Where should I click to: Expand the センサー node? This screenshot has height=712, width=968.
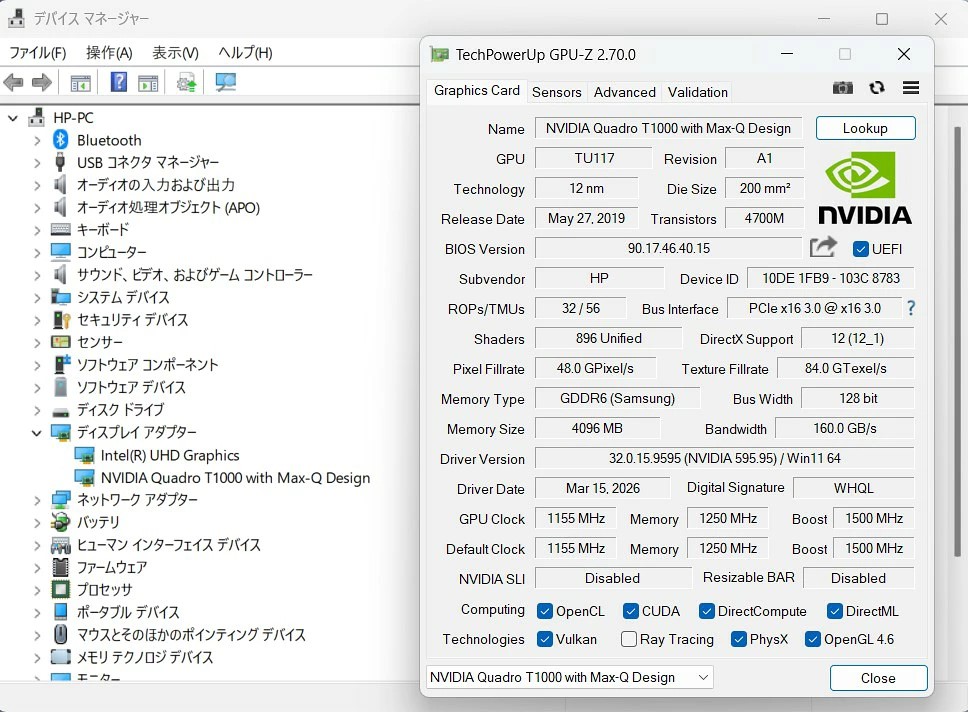click(x=36, y=342)
